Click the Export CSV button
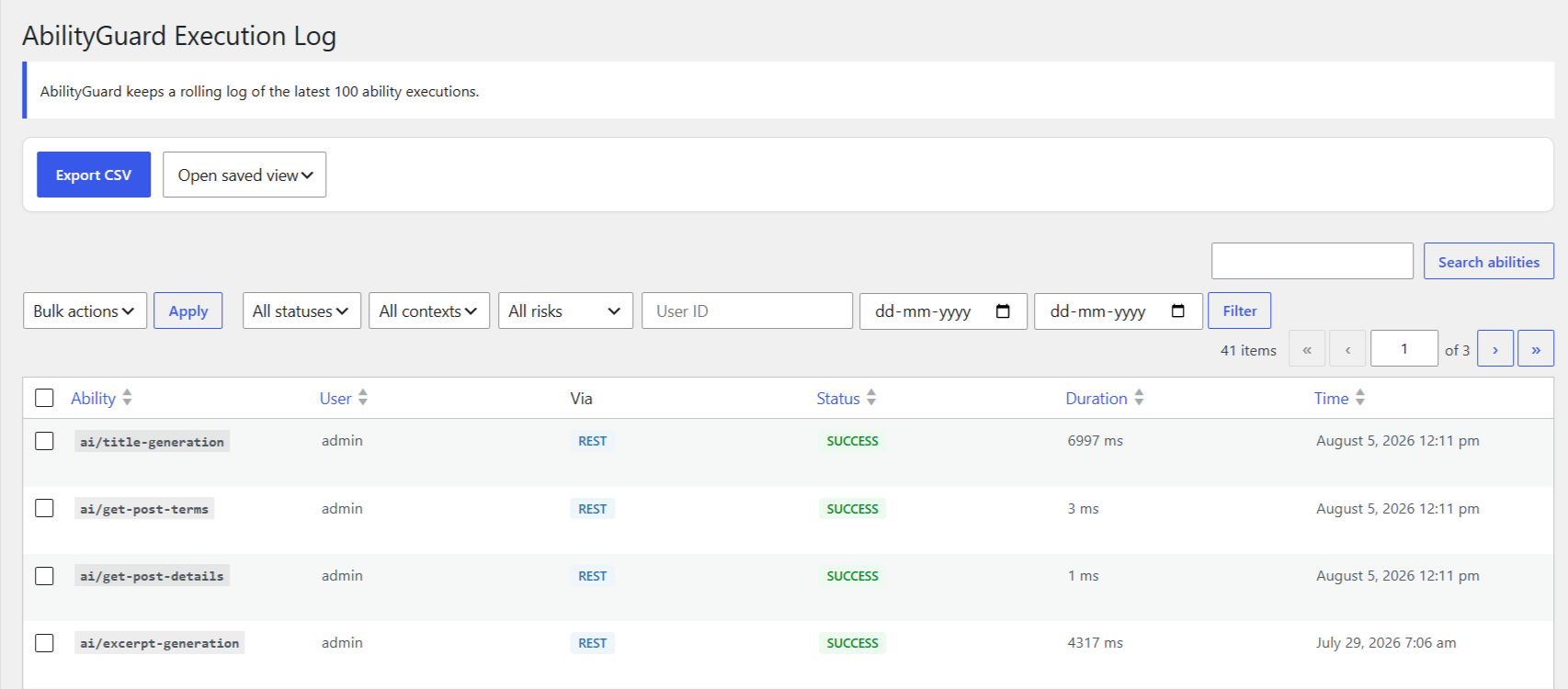The height and width of the screenshot is (689, 1568). 94,175
